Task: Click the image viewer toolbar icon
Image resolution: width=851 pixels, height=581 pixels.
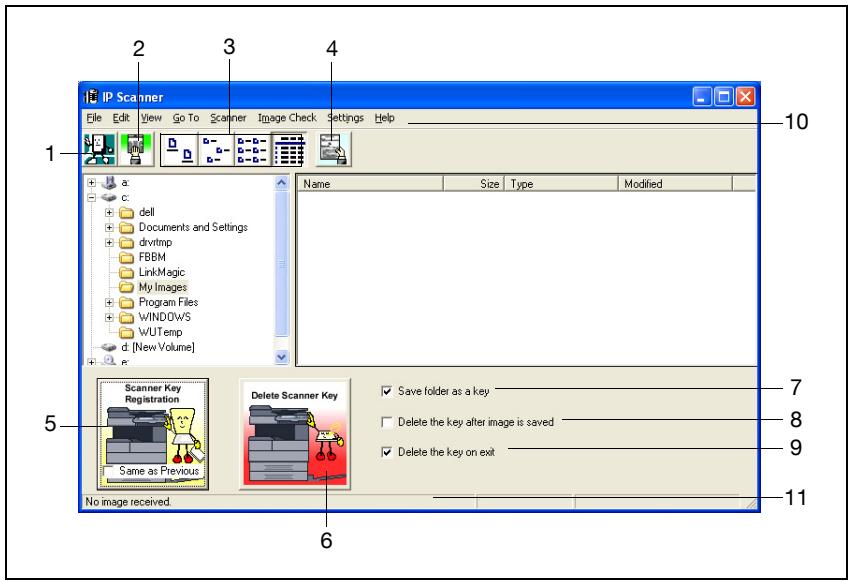Action: [333, 149]
